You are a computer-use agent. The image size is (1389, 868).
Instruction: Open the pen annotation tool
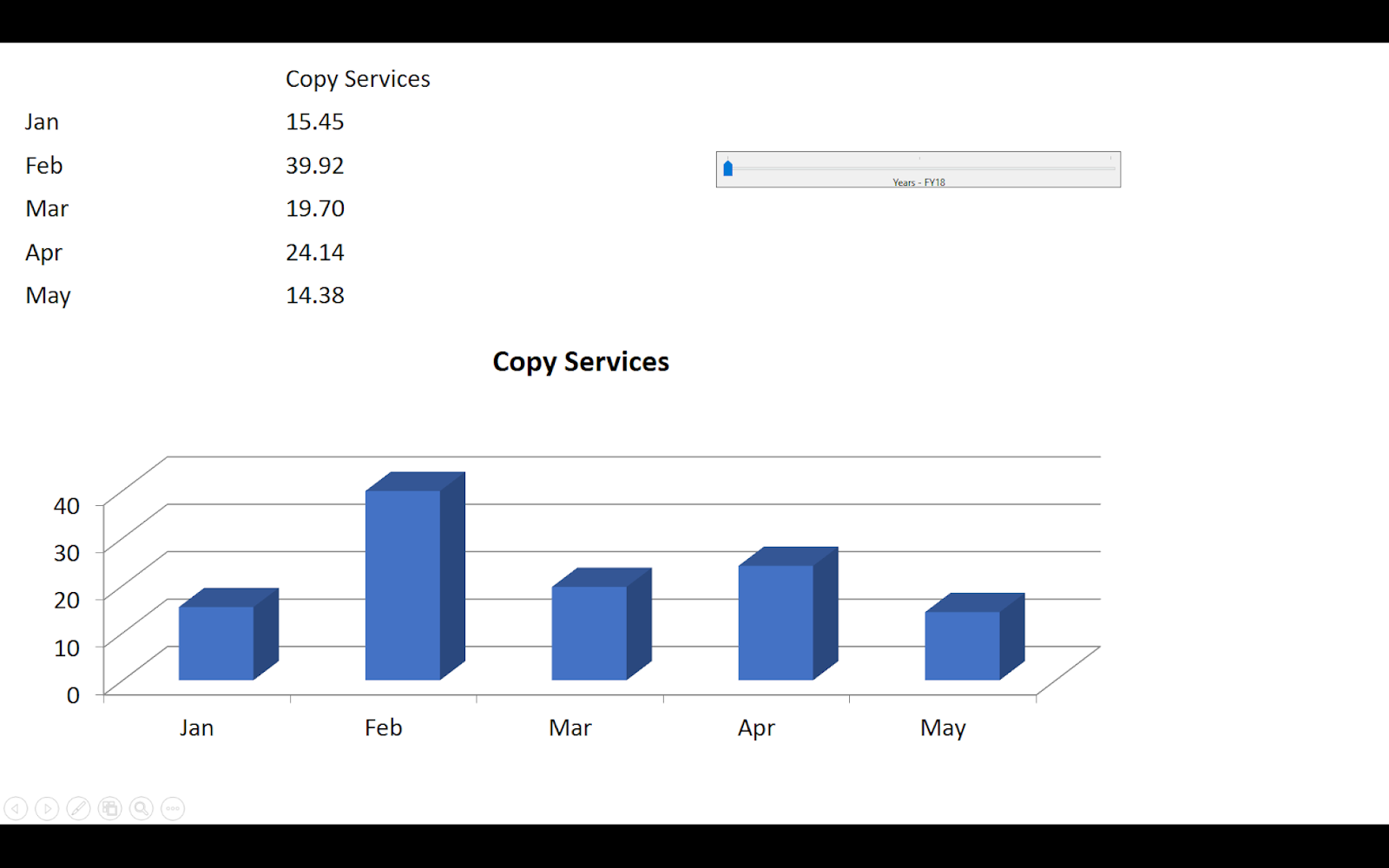[x=77, y=808]
